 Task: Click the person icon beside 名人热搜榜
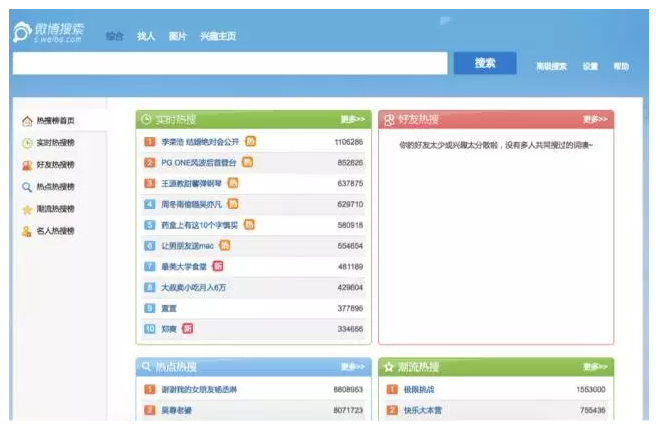click(27, 231)
